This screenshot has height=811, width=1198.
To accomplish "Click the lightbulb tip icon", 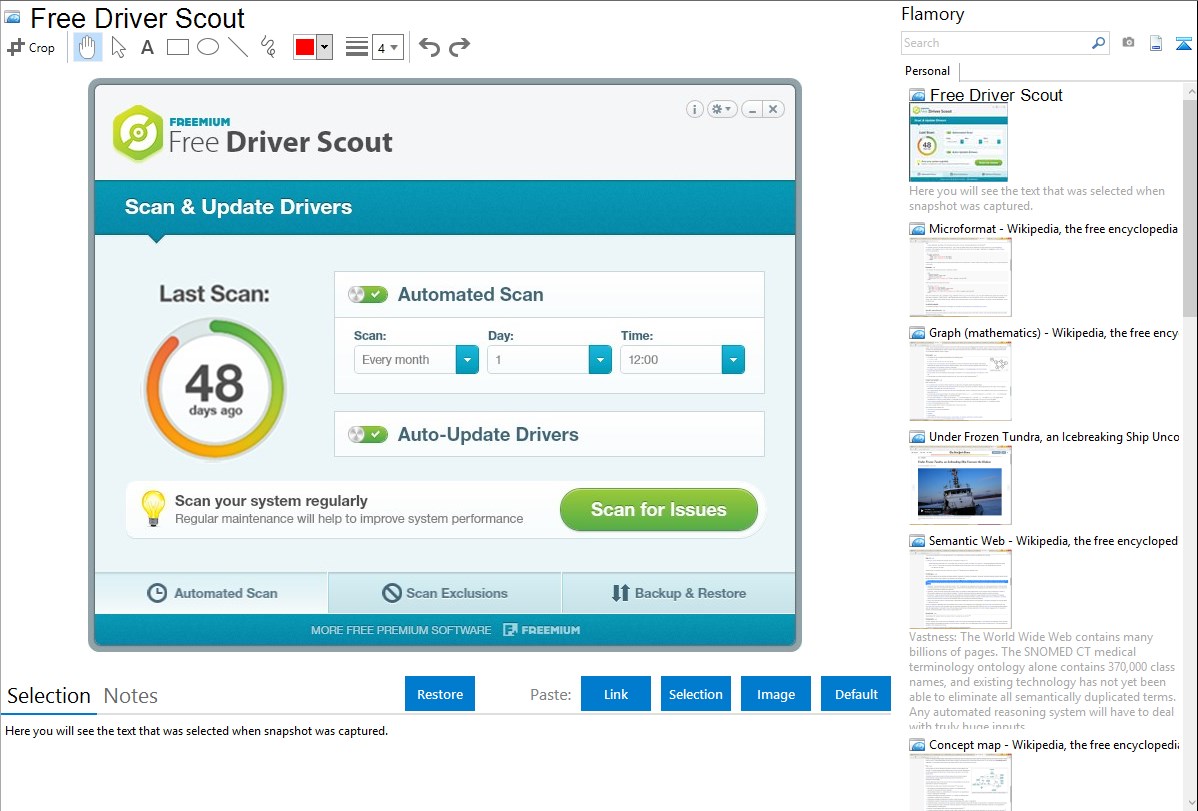I will 154,508.
